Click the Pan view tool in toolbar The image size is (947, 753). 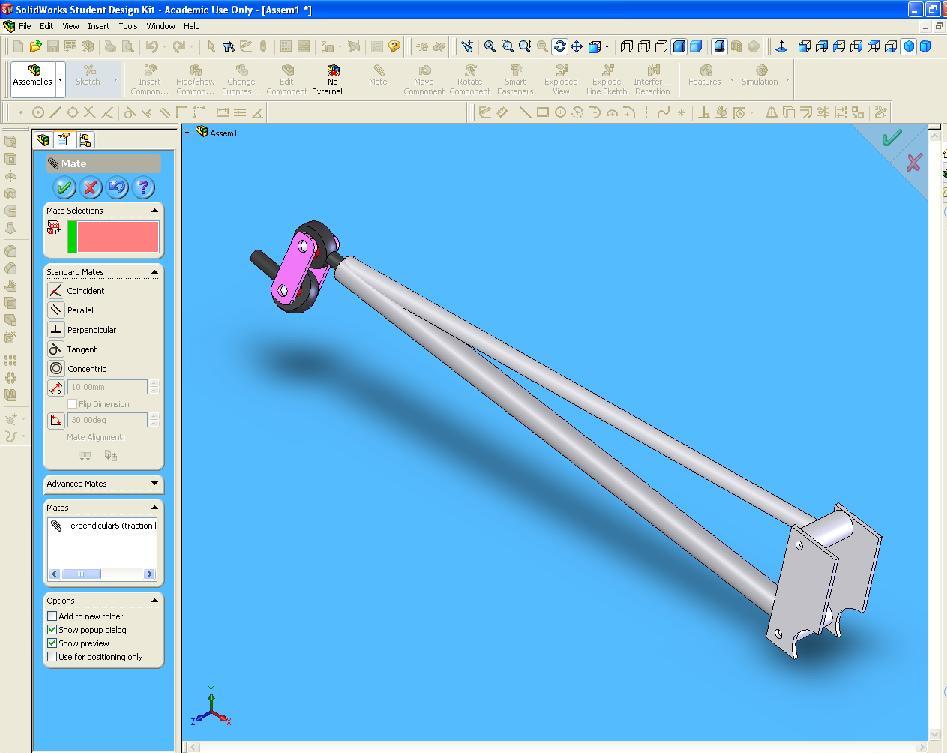click(x=577, y=46)
